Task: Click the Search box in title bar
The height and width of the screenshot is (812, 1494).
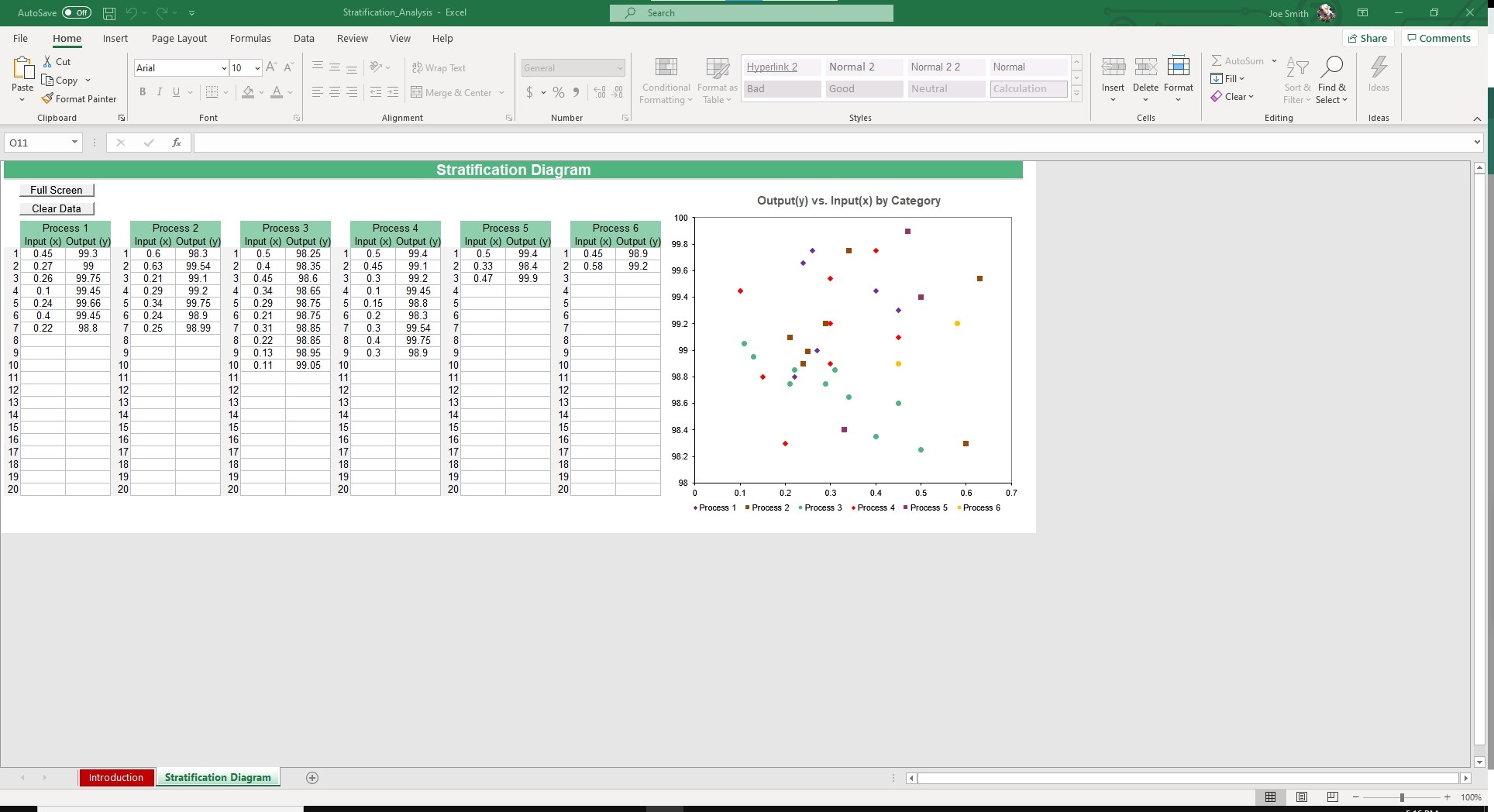Action: coord(751,13)
